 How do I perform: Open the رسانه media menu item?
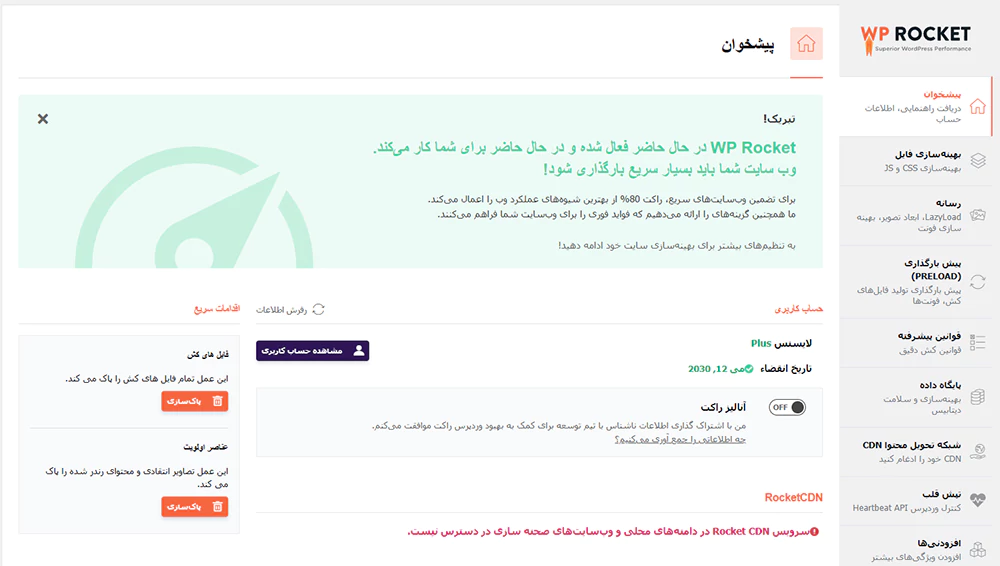click(916, 216)
